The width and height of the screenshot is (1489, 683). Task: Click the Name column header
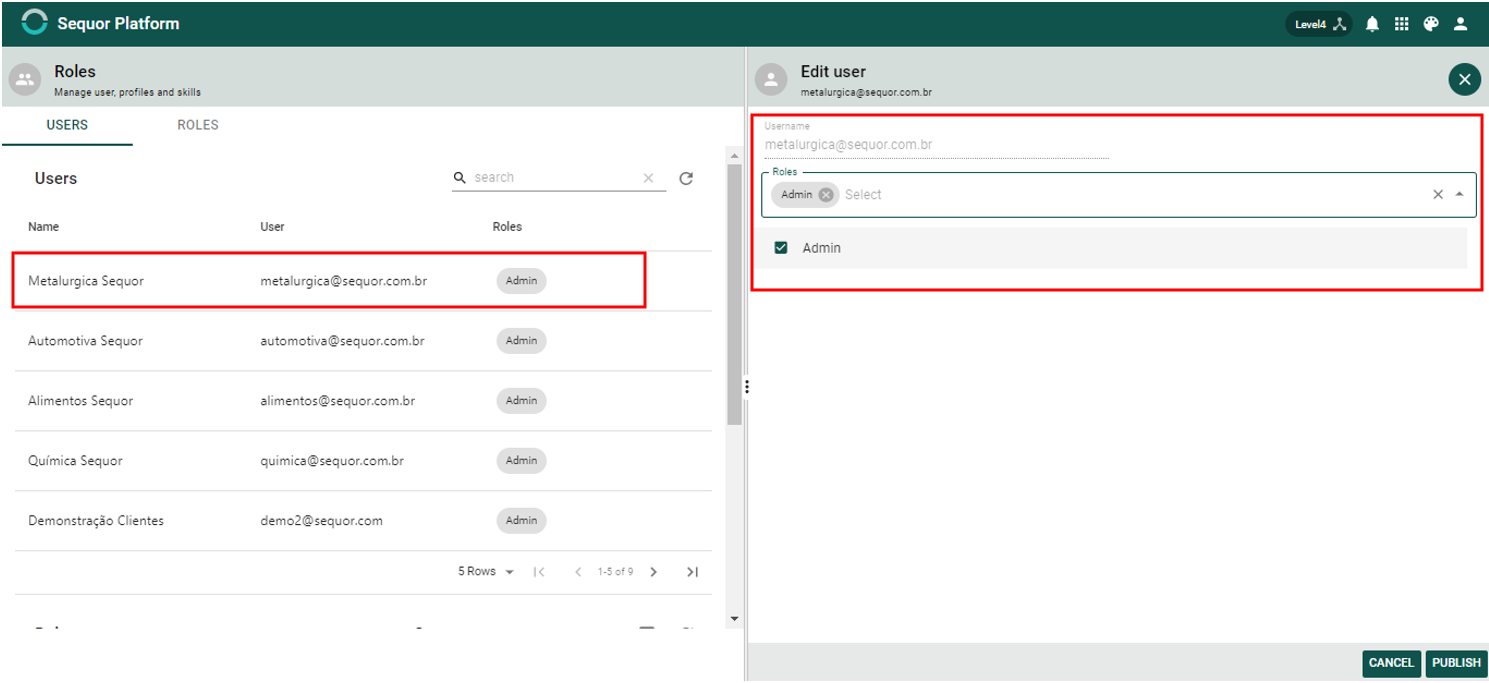[43, 227]
